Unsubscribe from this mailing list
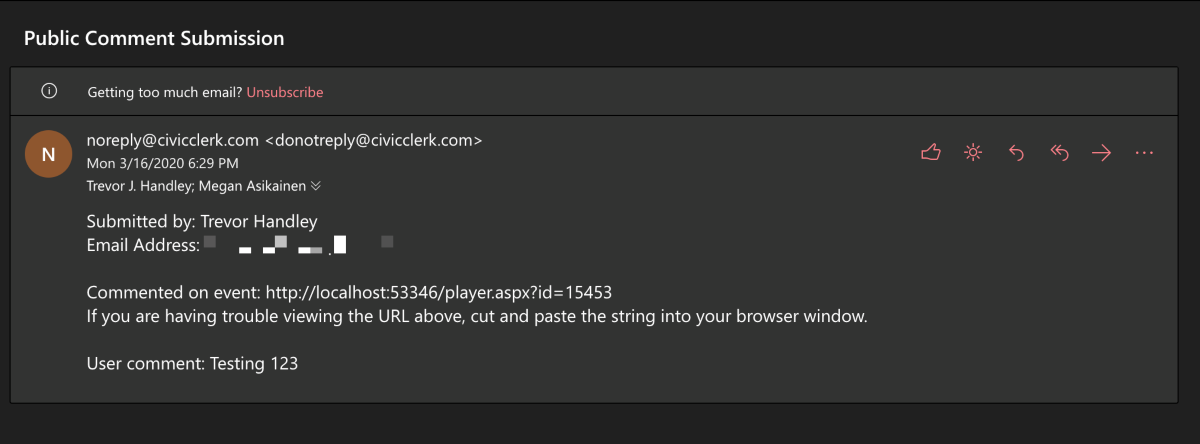Image resolution: width=1200 pixels, height=444 pixels. (x=285, y=92)
